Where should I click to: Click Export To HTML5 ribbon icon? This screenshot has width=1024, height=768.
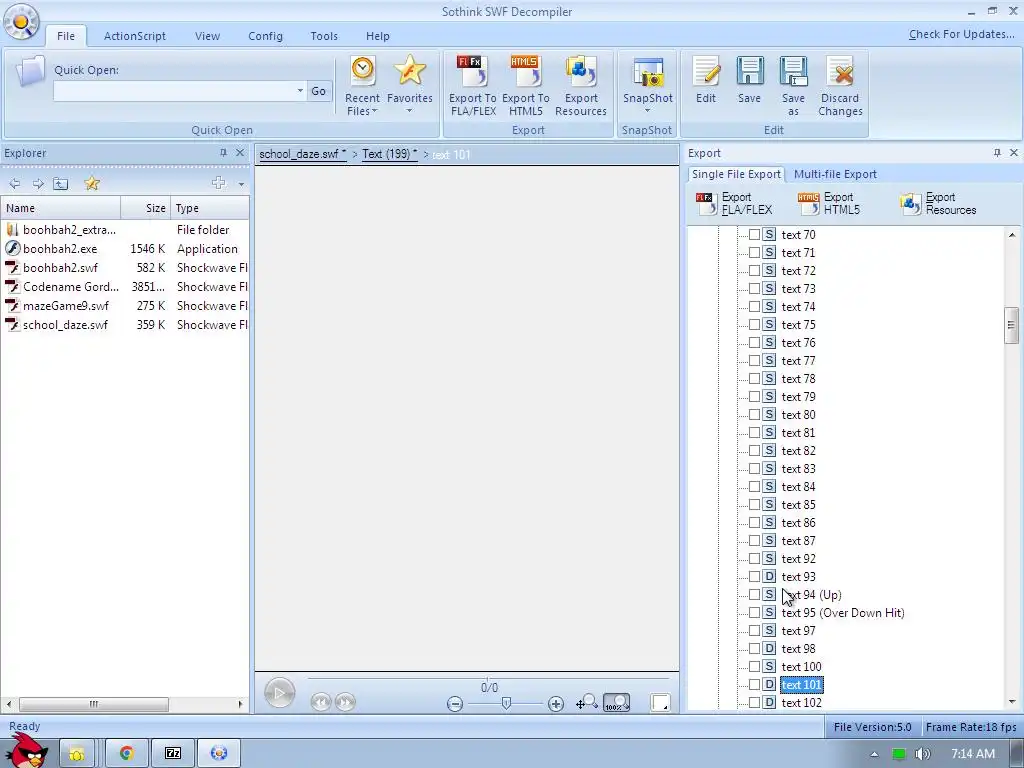[x=525, y=86]
